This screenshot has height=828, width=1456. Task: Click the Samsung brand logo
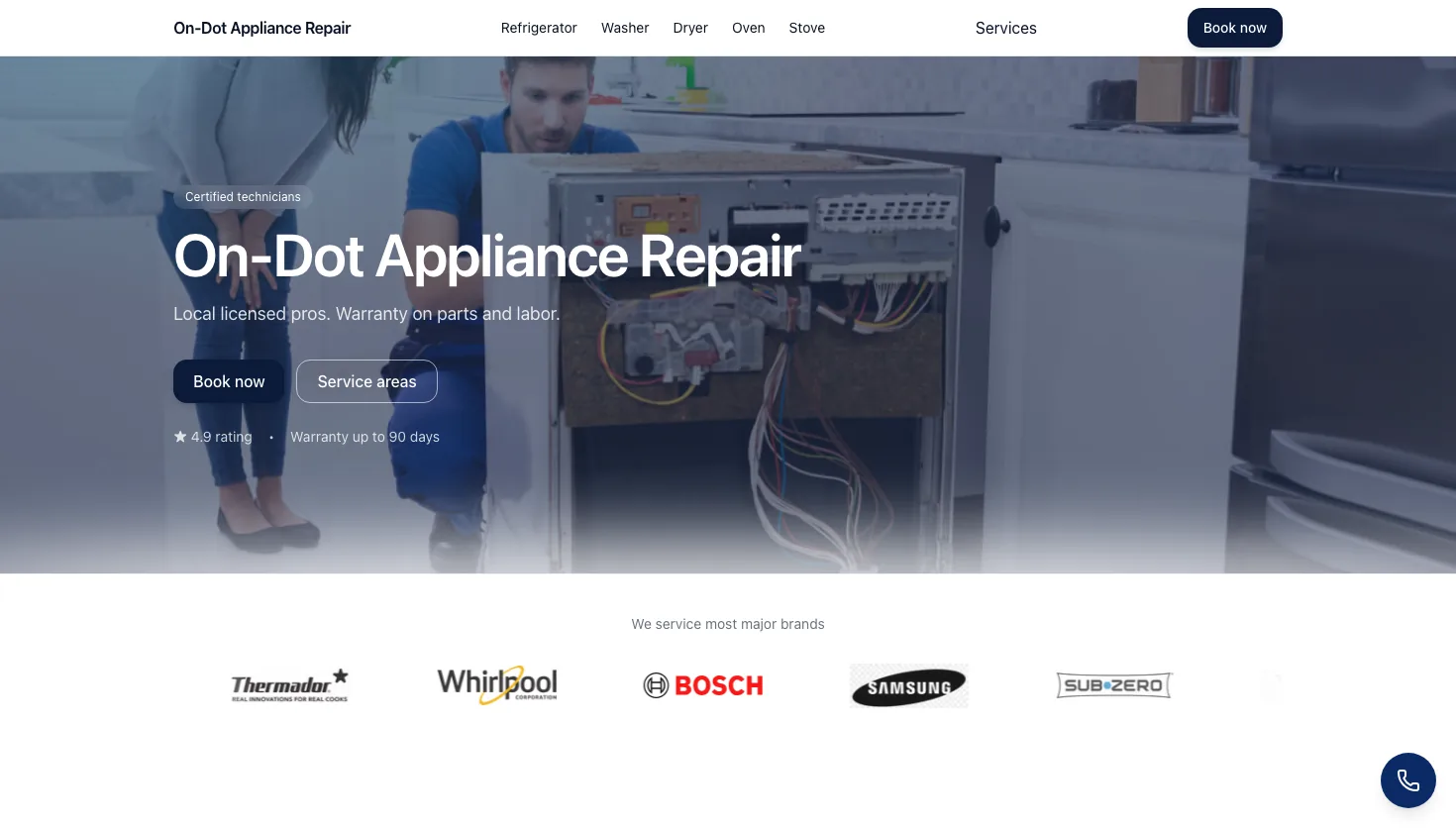(x=909, y=685)
